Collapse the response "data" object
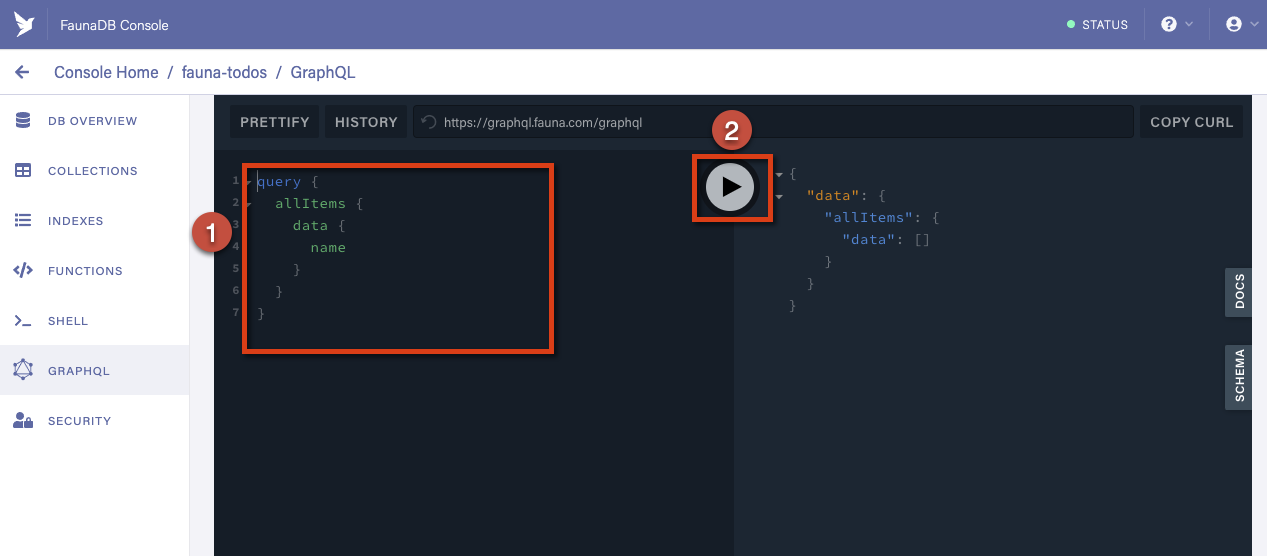 pyautogui.click(x=779, y=196)
